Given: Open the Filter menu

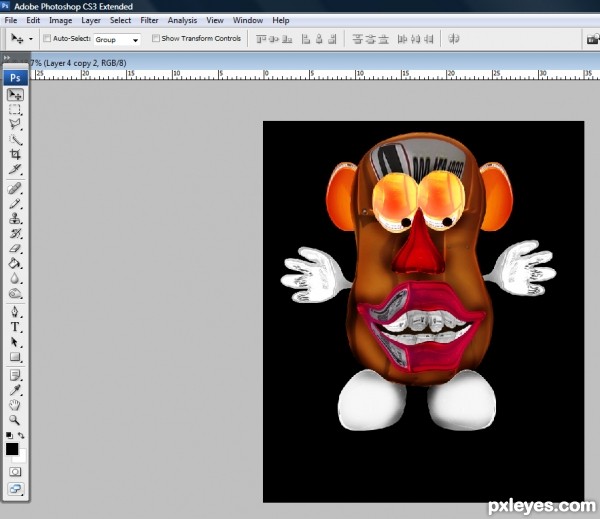Looking at the screenshot, I should 149,20.
